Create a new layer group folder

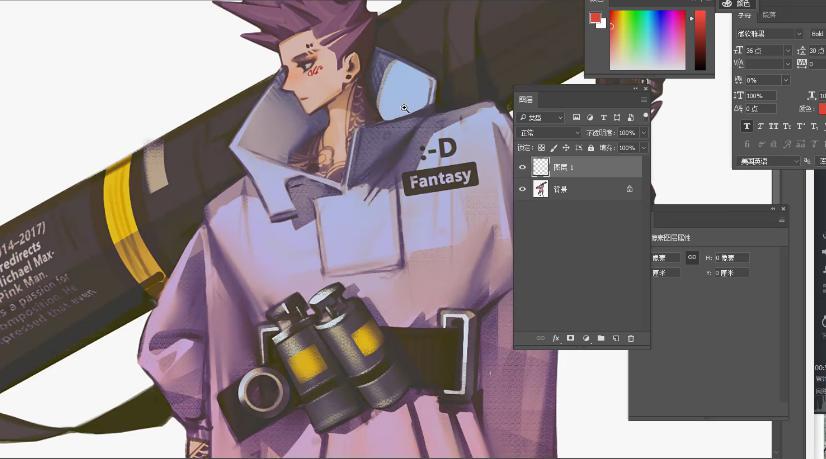coord(601,338)
